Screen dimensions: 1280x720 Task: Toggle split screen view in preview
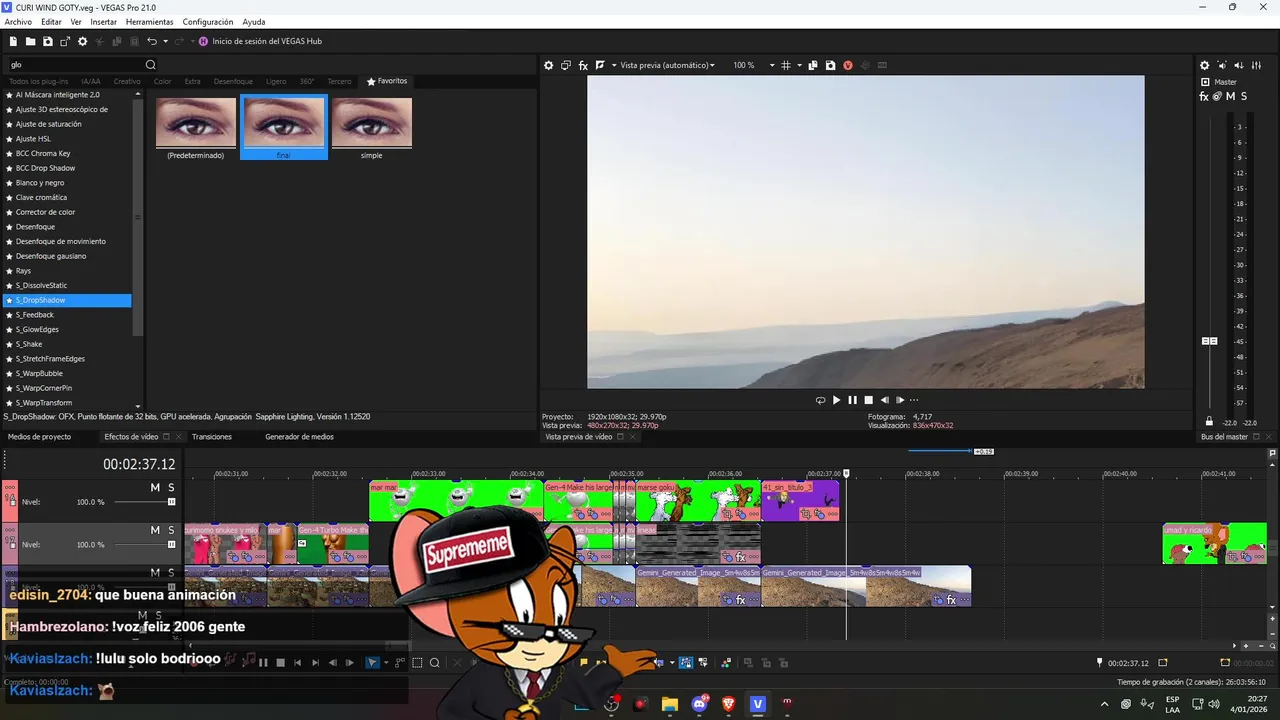(600, 65)
